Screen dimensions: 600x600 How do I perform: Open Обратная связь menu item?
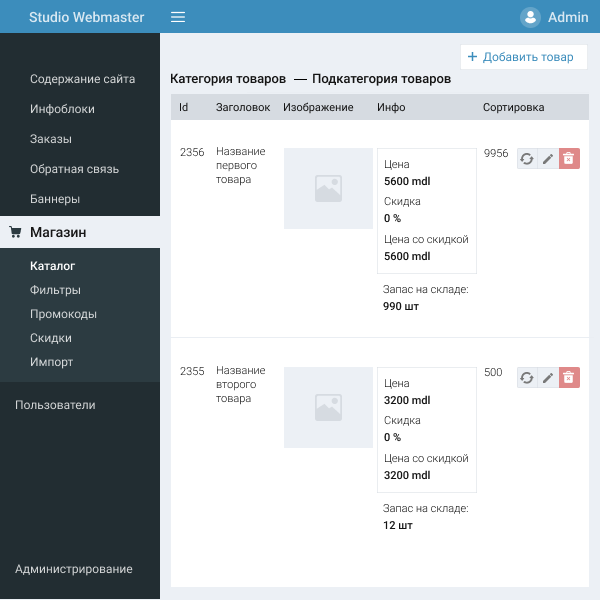pyautogui.click(x=74, y=169)
